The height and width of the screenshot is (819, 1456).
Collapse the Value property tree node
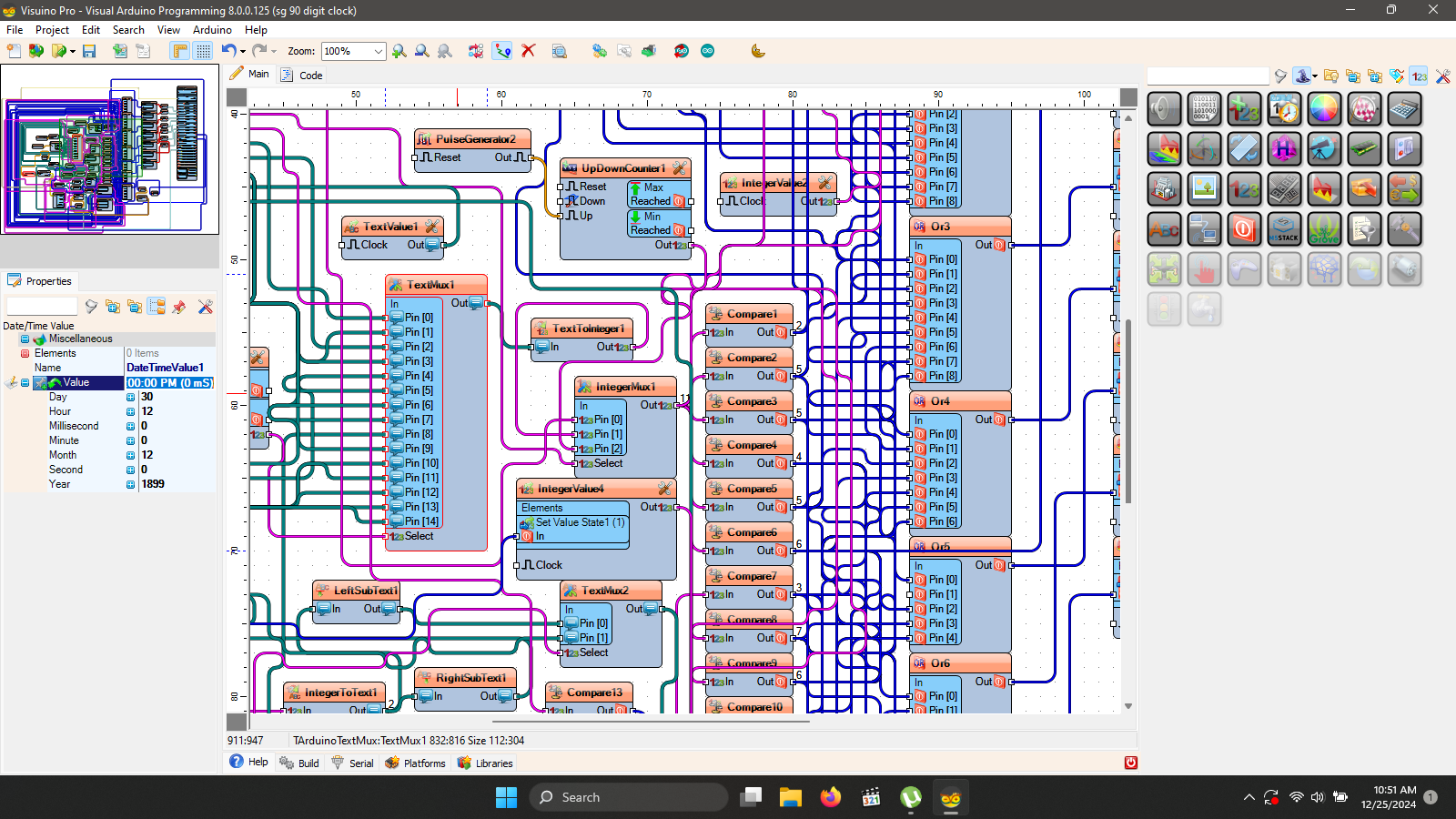tap(25, 382)
